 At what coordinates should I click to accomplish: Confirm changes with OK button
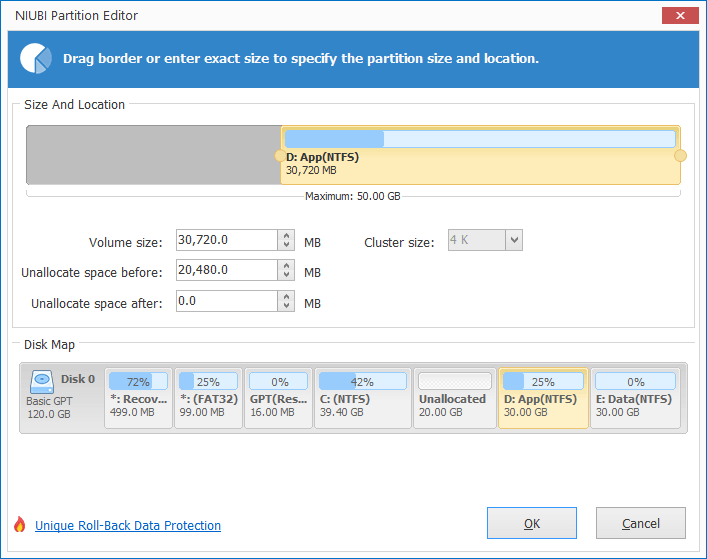pos(532,523)
